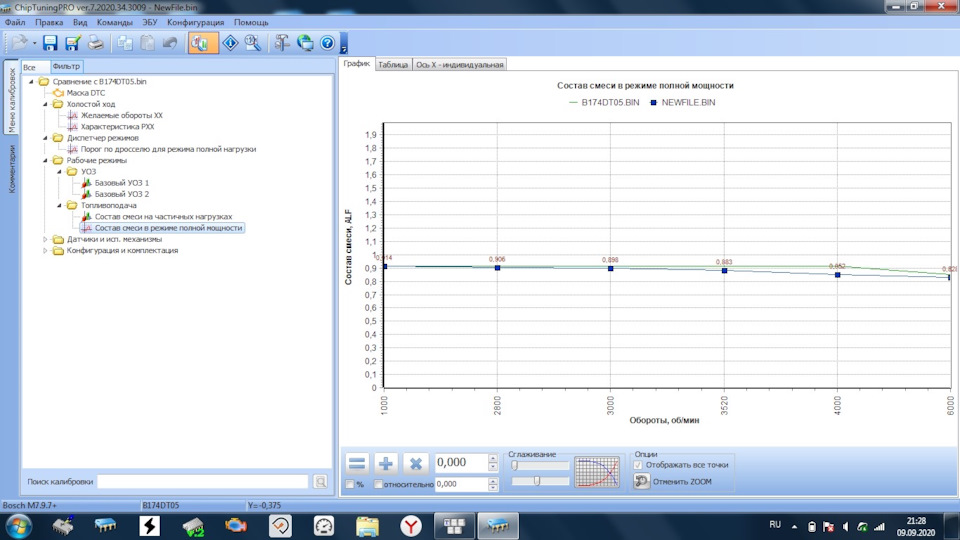
Task: Click the printer icon in toolbar
Action: tap(95, 43)
